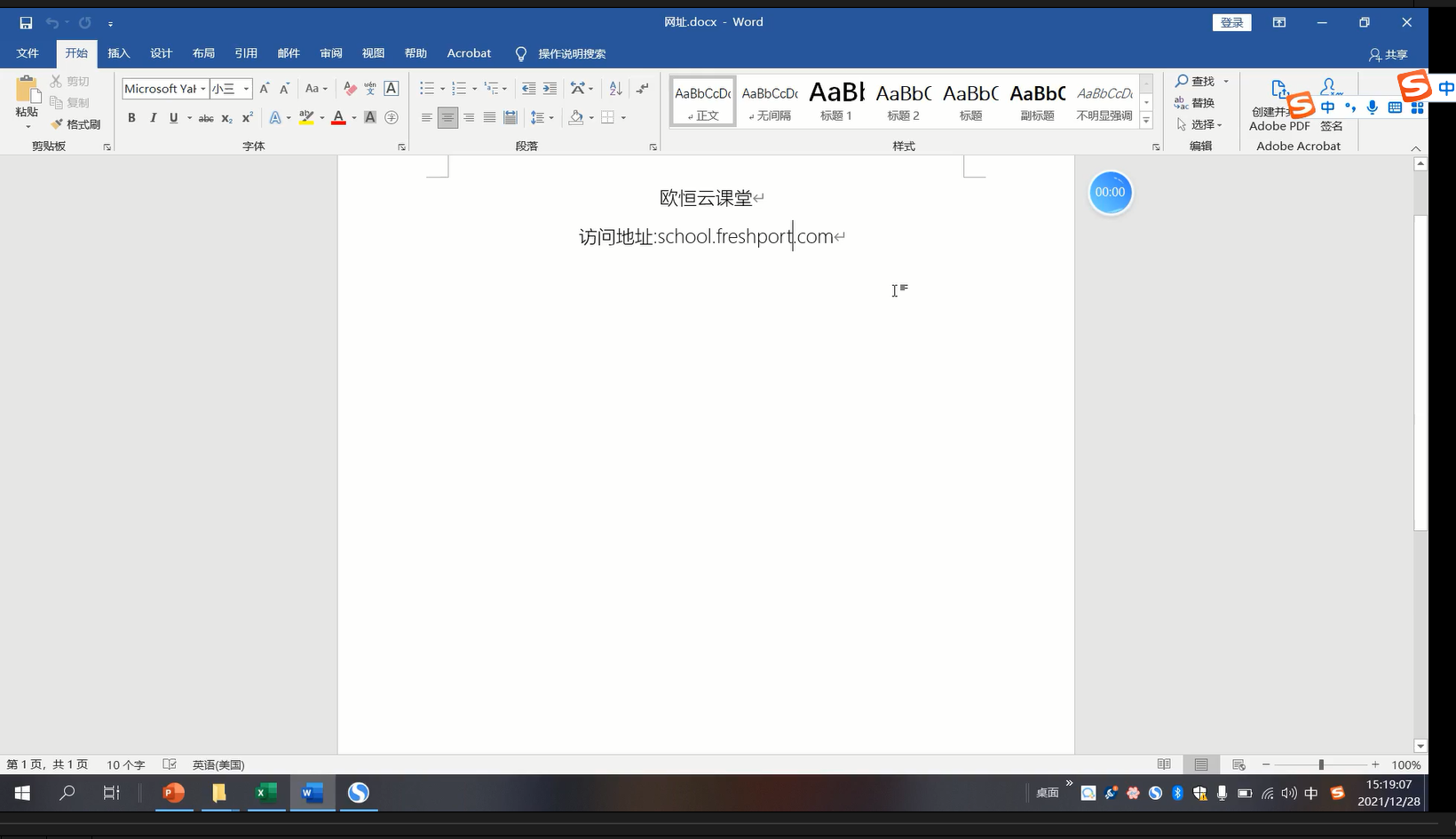Image resolution: width=1456 pixels, height=839 pixels.
Task: Expand the styles gallery more button
Action: (1146, 121)
